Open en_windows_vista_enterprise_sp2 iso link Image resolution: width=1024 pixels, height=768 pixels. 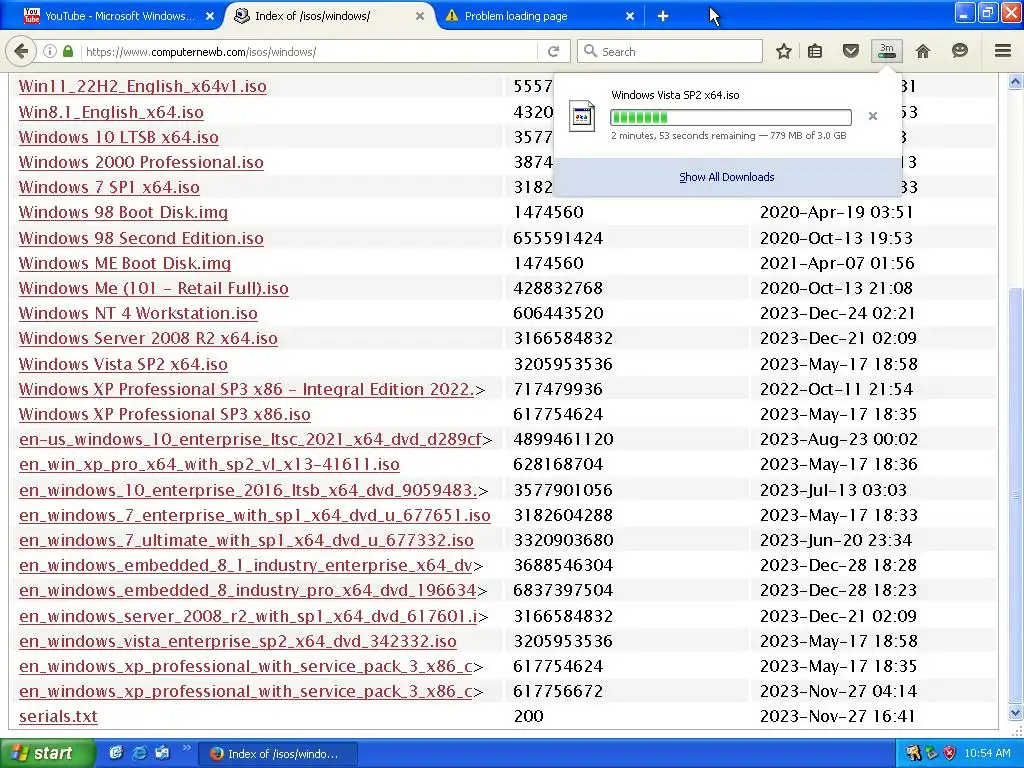(238, 641)
